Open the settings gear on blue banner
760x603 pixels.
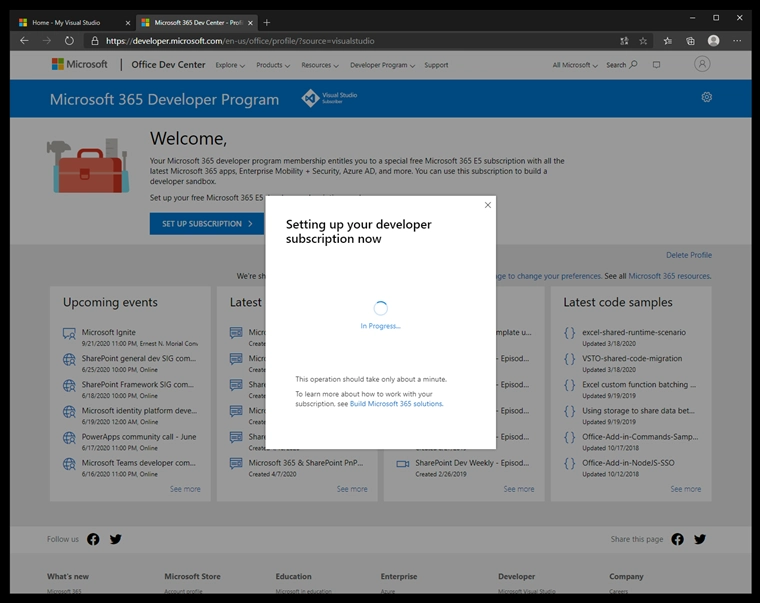tap(707, 97)
